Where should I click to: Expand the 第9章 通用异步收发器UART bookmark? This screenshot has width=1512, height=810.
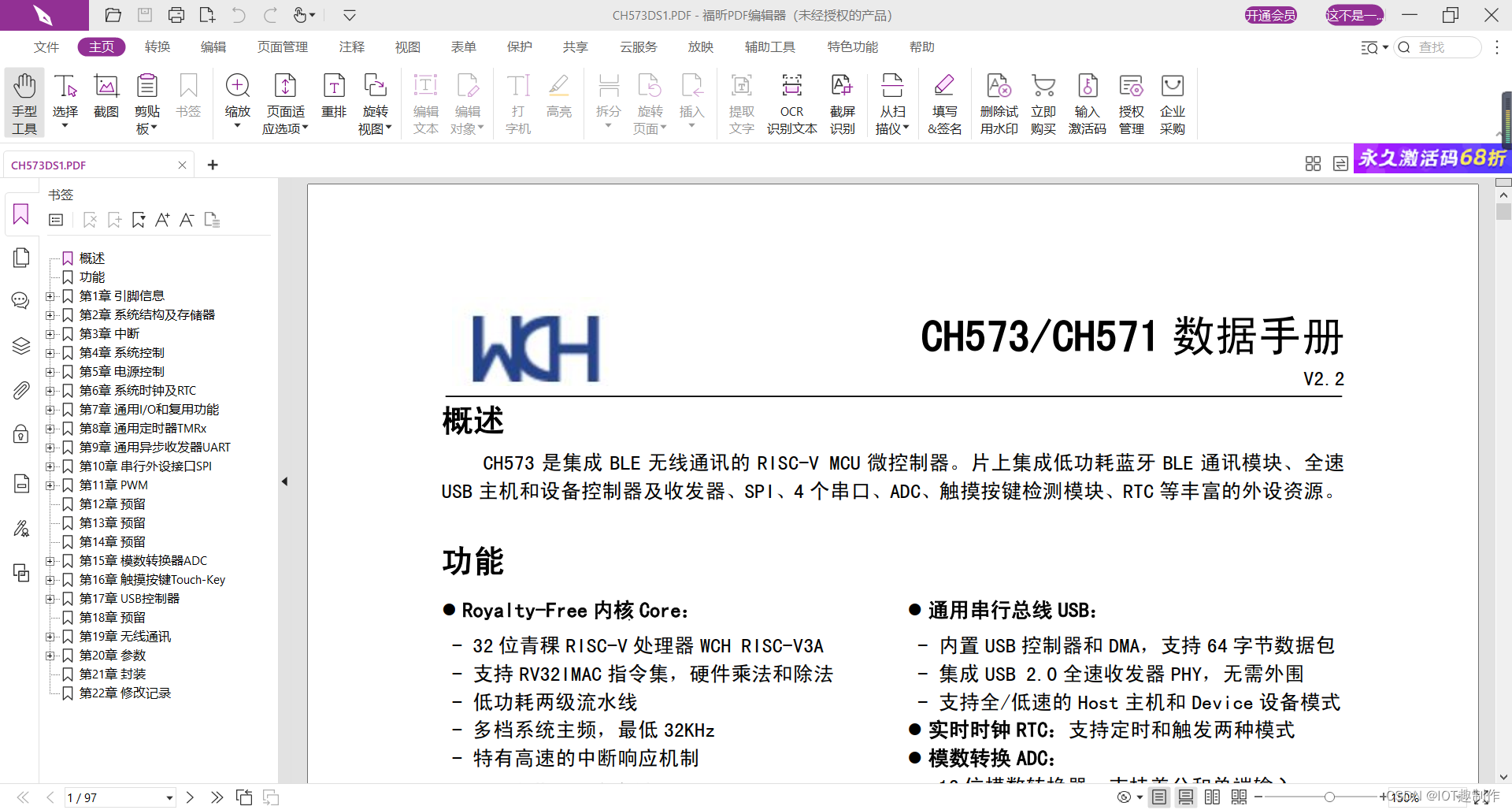pos(50,448)
